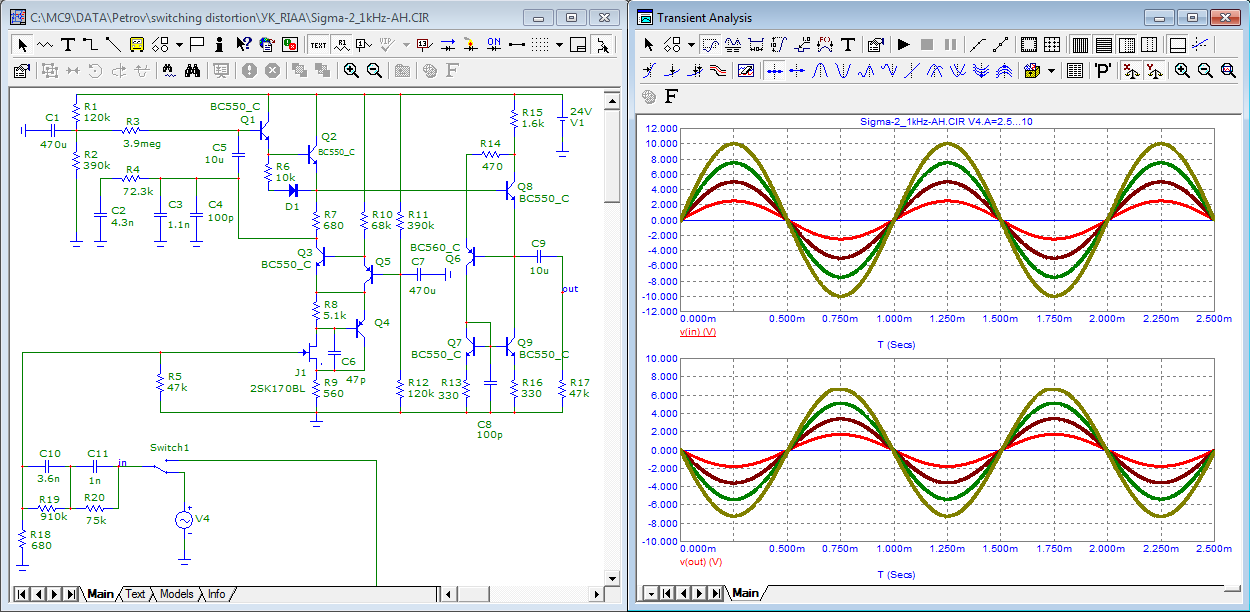The image size is (1250, 612).
Task: Open the Text tab of the schematic
Action: click(135, 594)
